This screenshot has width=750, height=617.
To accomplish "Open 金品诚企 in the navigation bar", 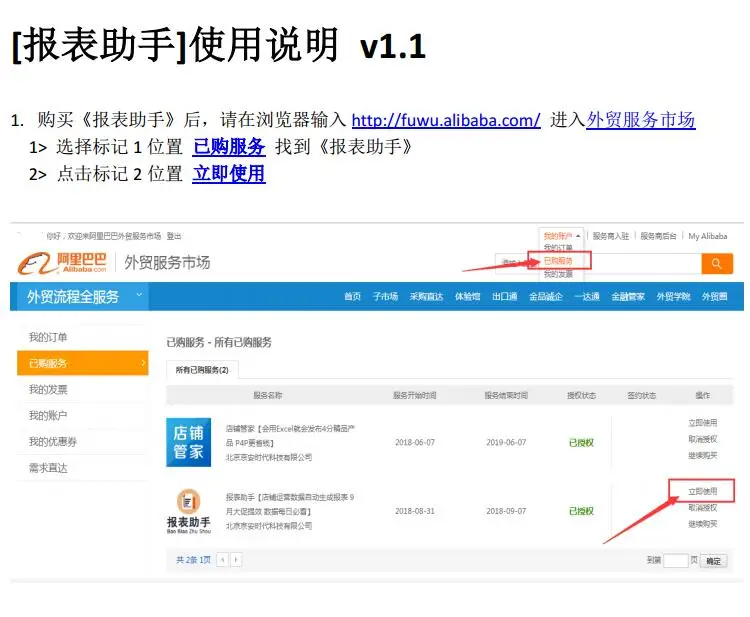I will tap(546, 297).
